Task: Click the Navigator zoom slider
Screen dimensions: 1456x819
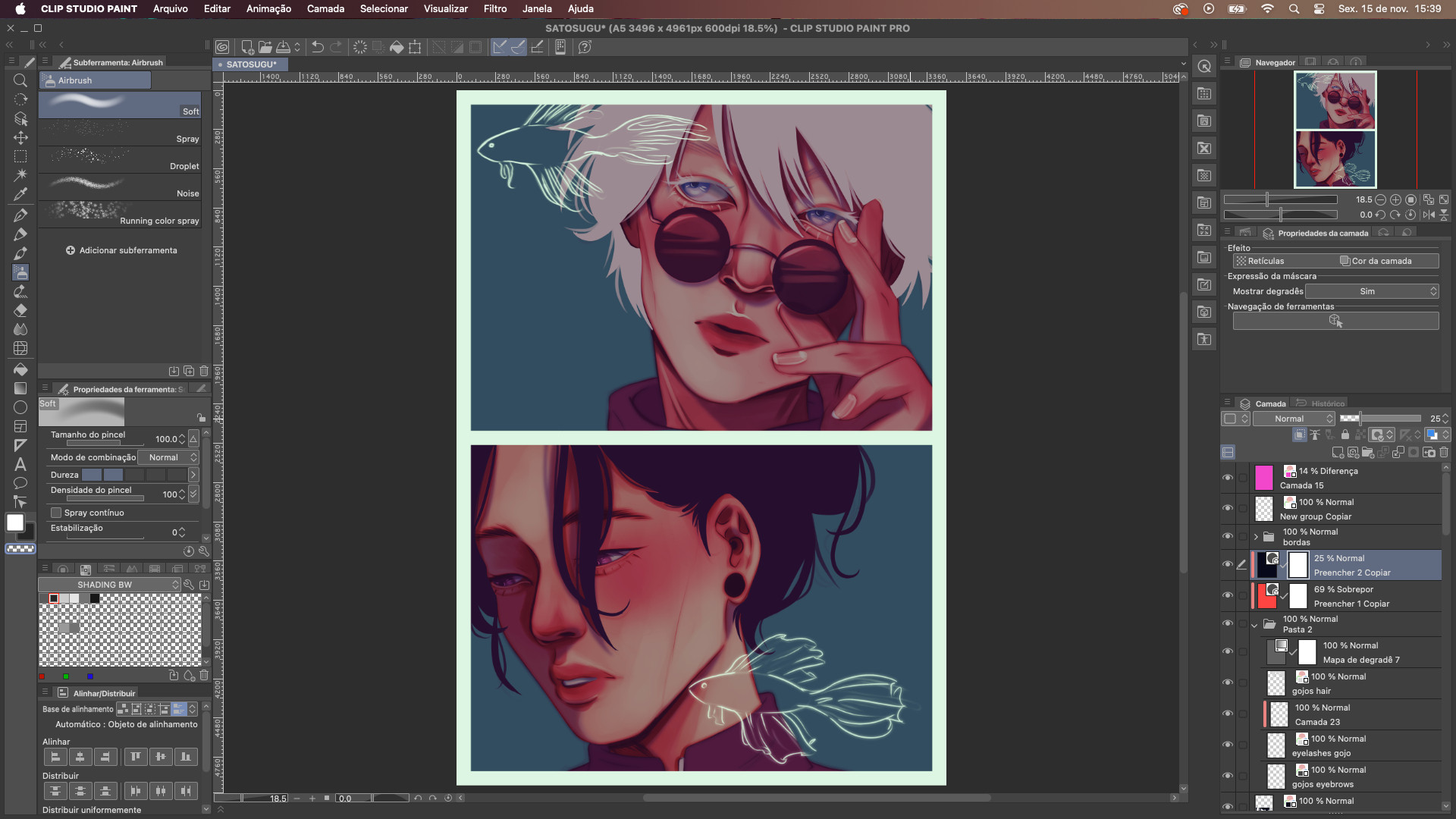Action: 1280,199
